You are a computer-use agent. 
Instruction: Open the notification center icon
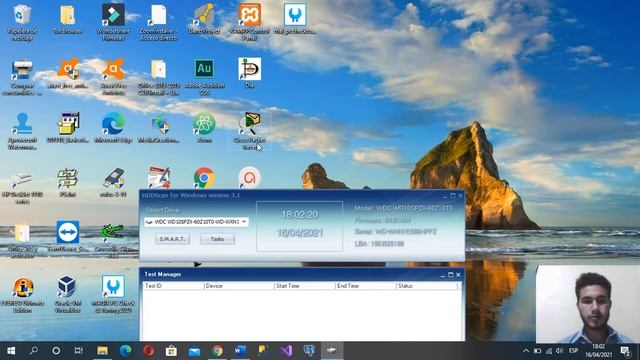[x=626, y=351]
